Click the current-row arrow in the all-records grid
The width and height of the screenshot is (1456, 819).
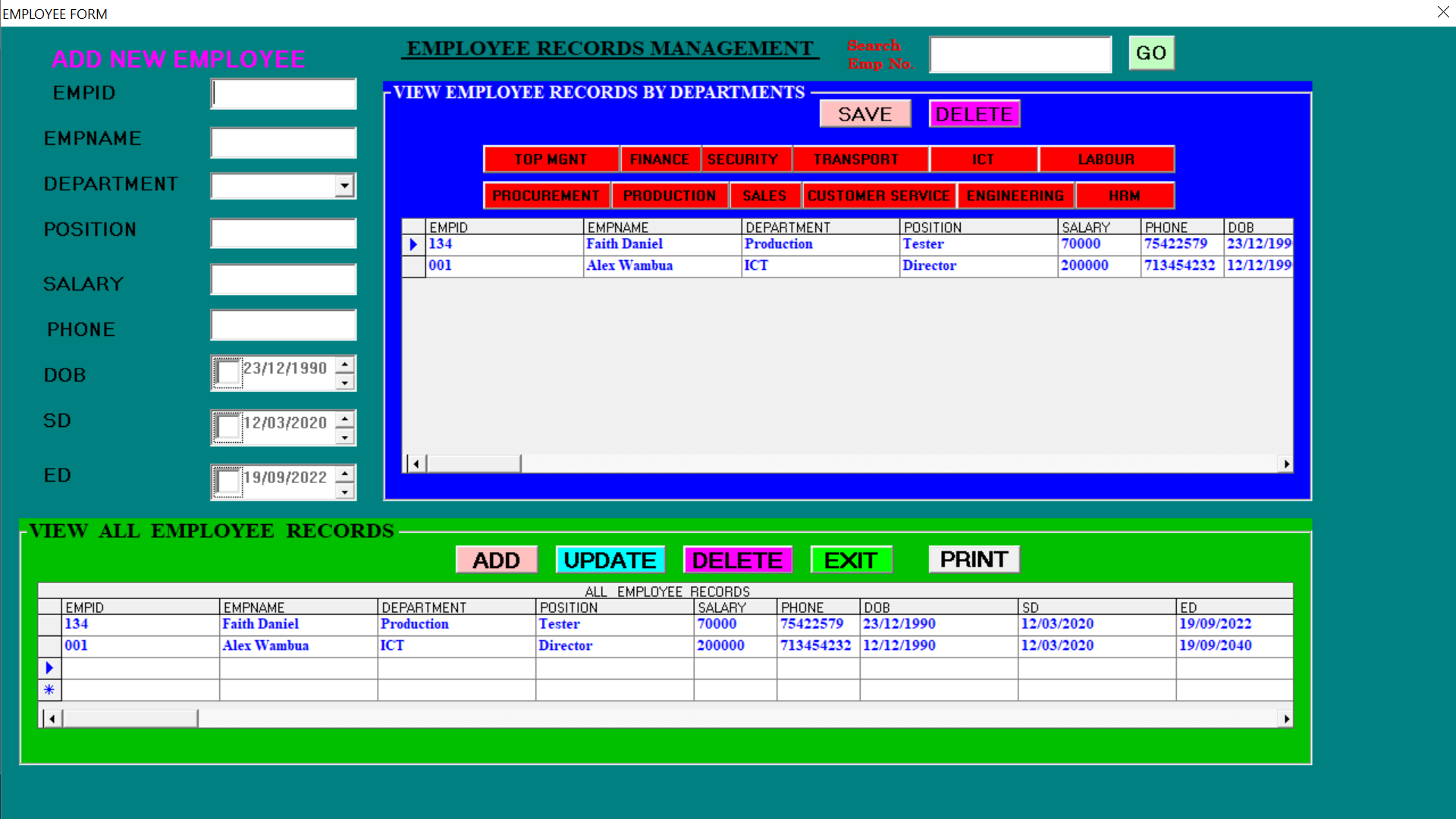pos(49,668)
